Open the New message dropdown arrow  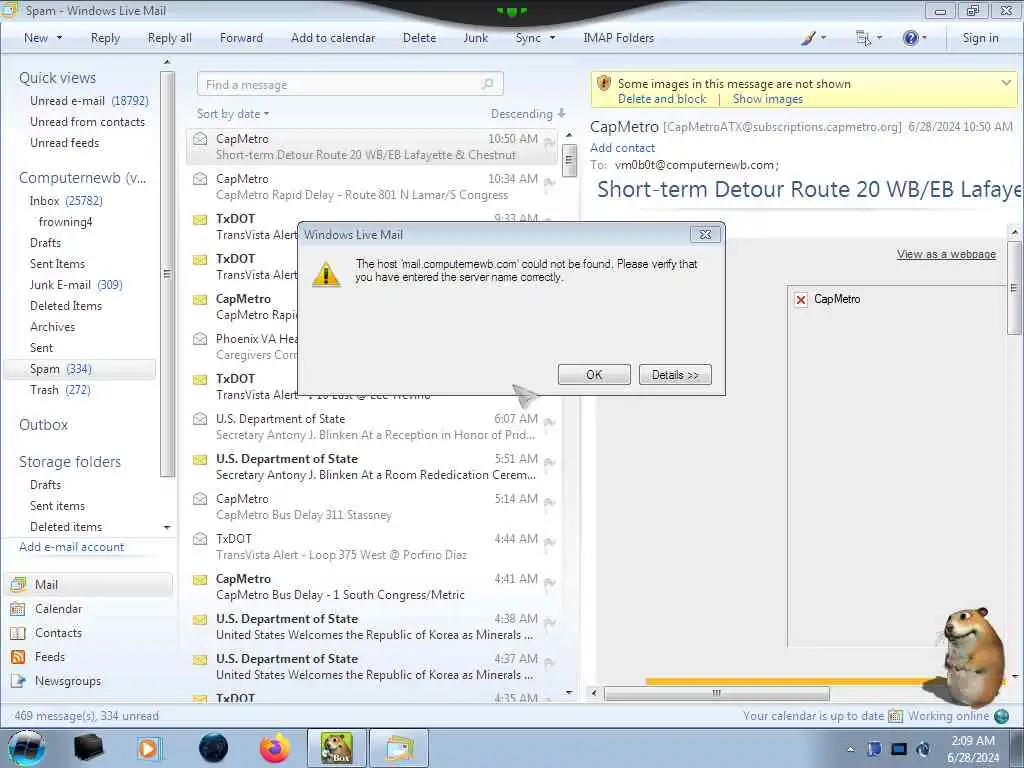pos(59,38)
